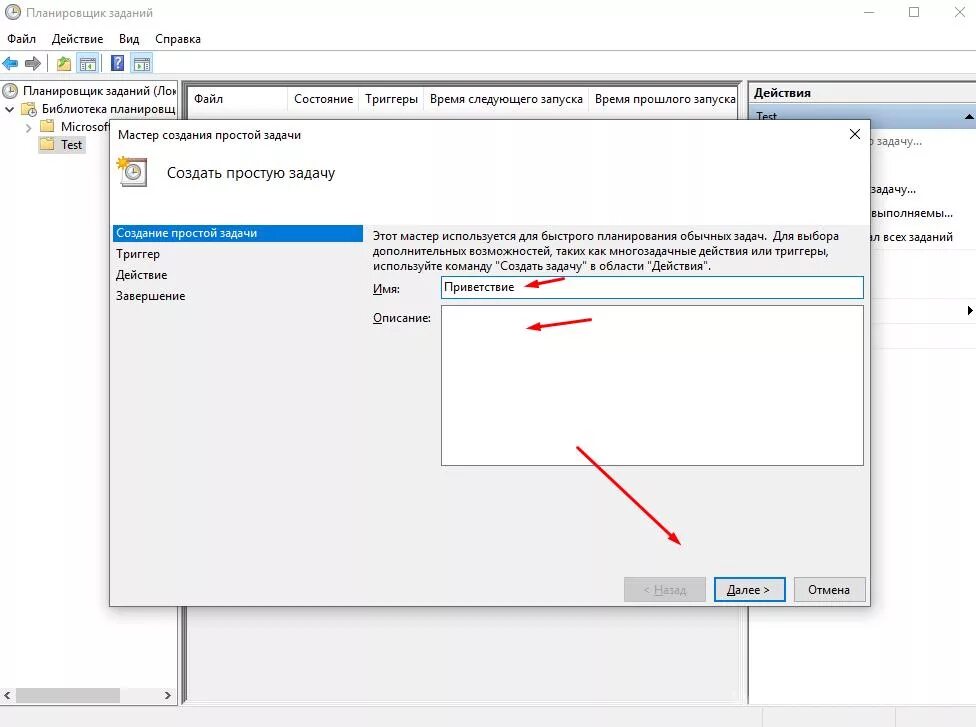This screenshot has height=727, width=976.
Task: Select the Test folder in tree
Action: [71, 144]
